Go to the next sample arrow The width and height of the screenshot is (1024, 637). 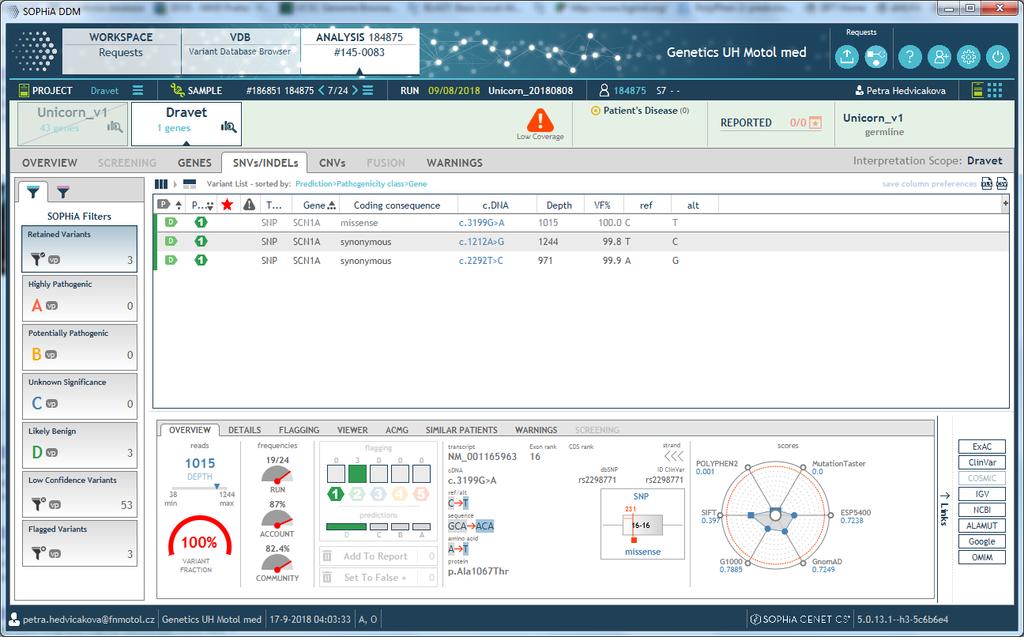point(355,90)
